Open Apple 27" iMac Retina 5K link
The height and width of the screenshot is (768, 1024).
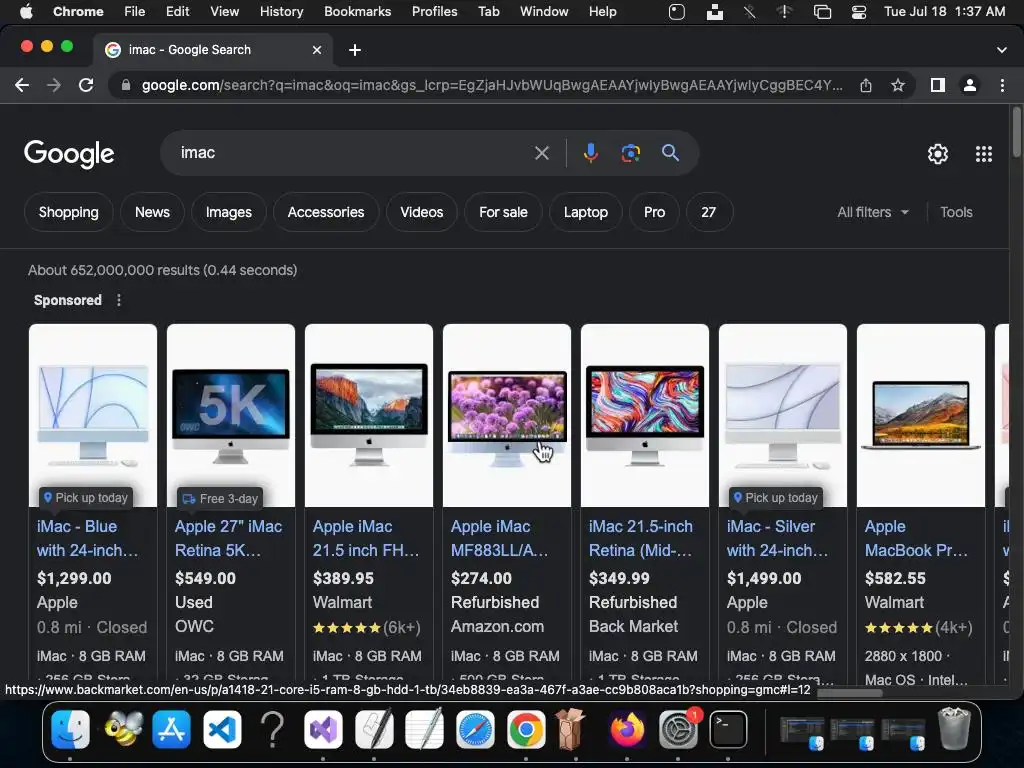click(228, 538)
